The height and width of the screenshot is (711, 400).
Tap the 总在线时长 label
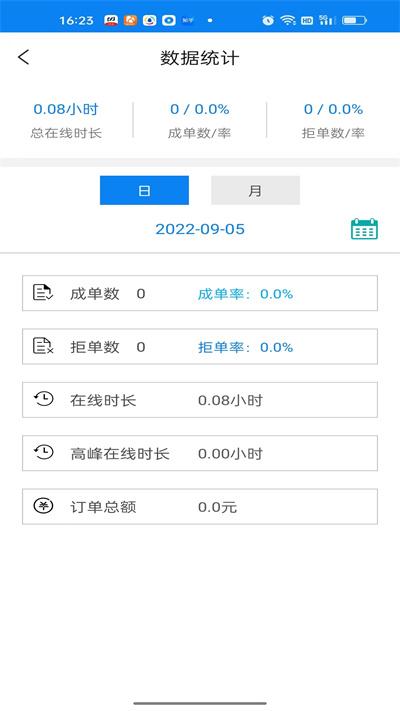(66, 133)
